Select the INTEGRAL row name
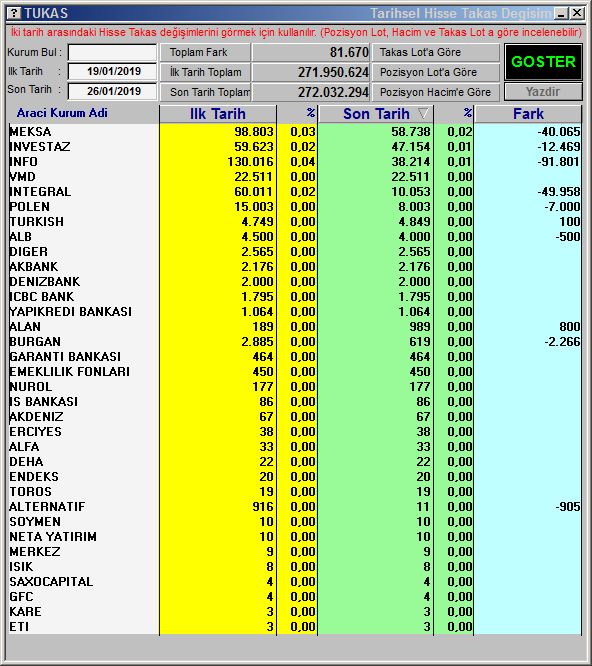The height and width of the screenshot is (666, 592). (40, 192)
